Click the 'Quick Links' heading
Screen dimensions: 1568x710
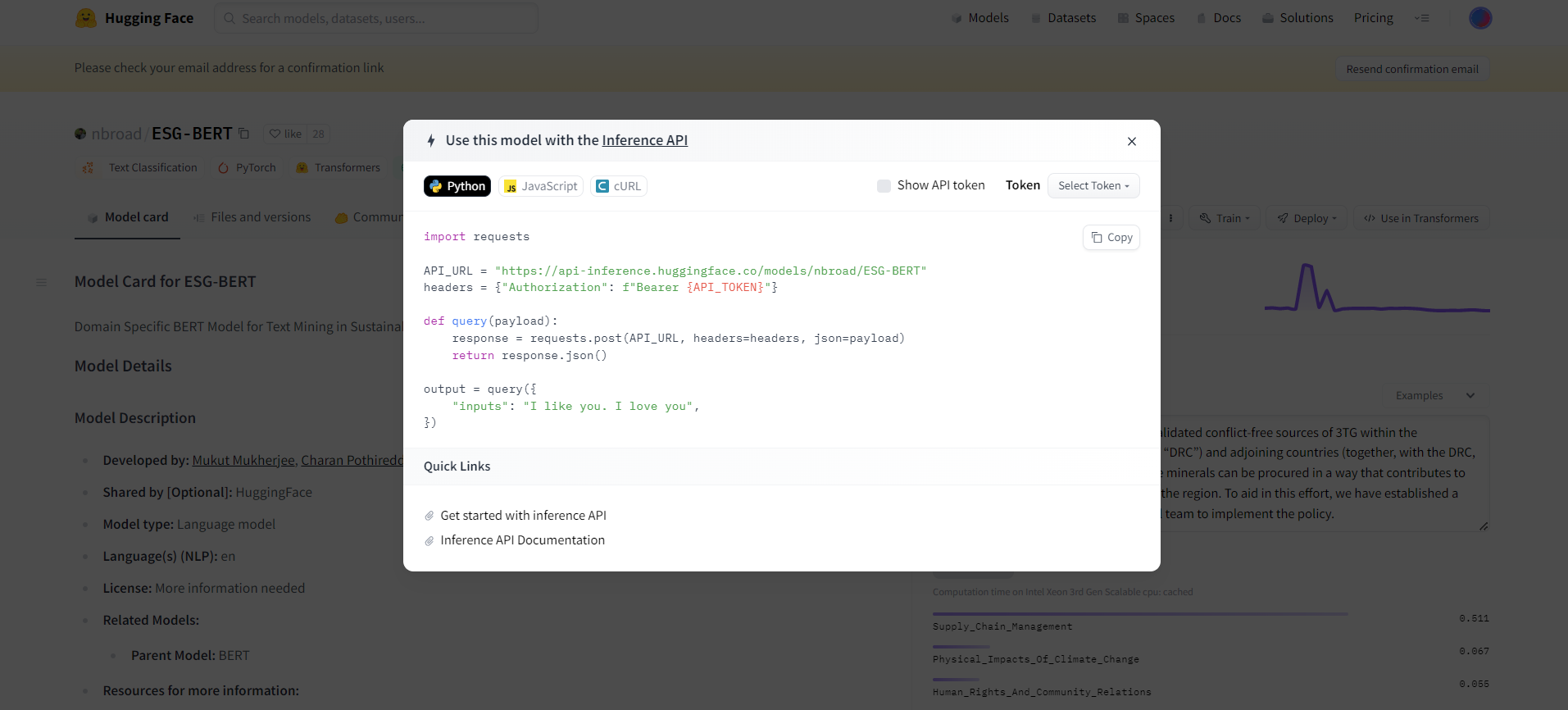pos(457,467)
